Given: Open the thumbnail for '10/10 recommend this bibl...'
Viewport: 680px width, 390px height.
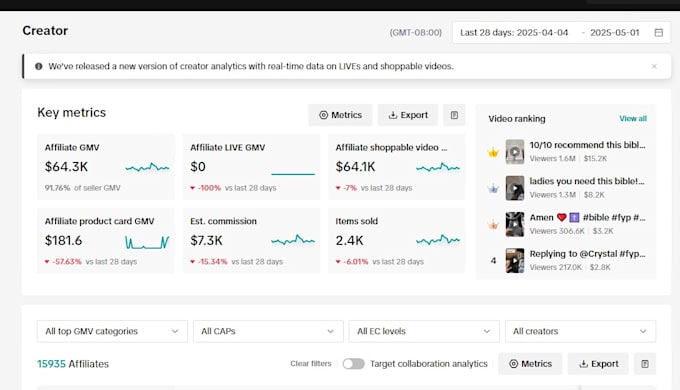Looking at the screenshot, I should click(x=515, y=151).
